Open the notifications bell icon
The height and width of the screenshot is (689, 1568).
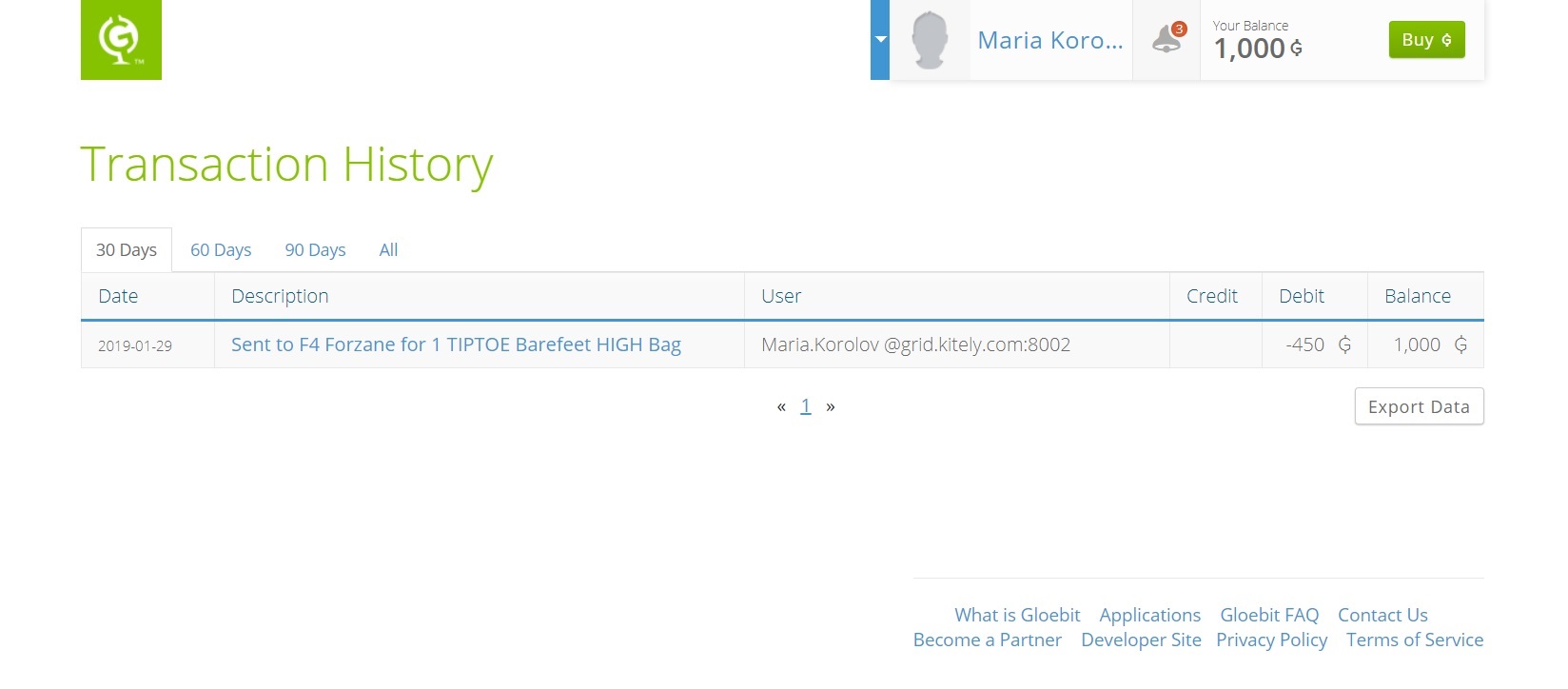click(x=1167, y=39)
